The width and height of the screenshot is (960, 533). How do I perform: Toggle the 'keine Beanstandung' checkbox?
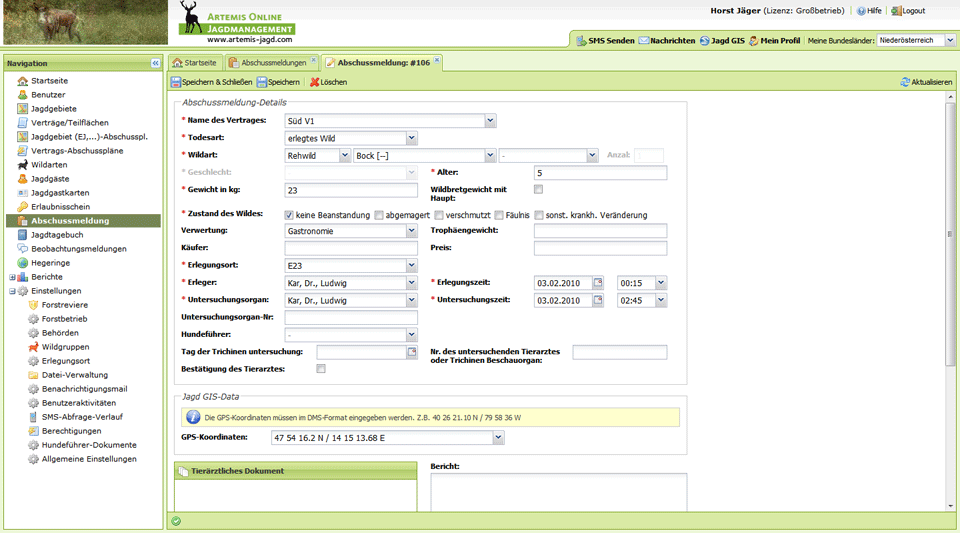(289, 215)
